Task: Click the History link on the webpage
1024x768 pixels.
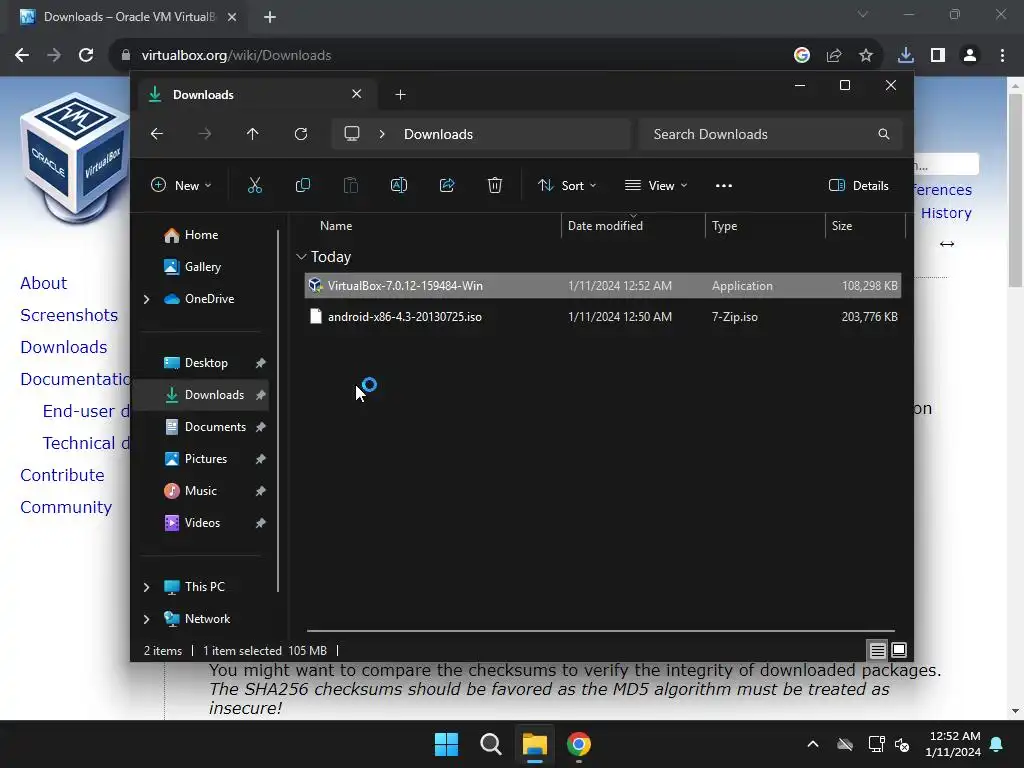Action: pyautogui.click(x=946, y=213)
